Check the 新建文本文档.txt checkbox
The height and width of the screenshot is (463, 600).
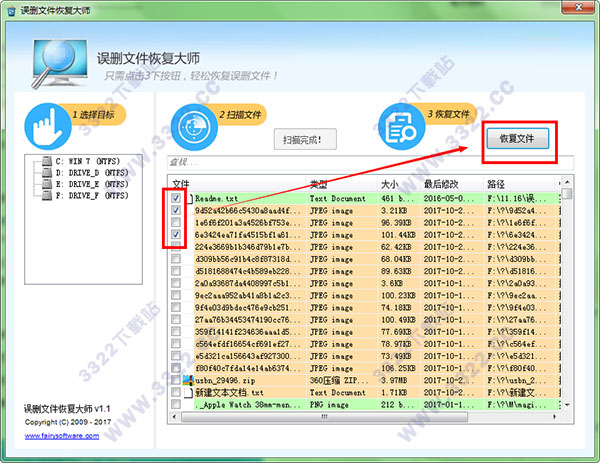click(x=176, y=392)
